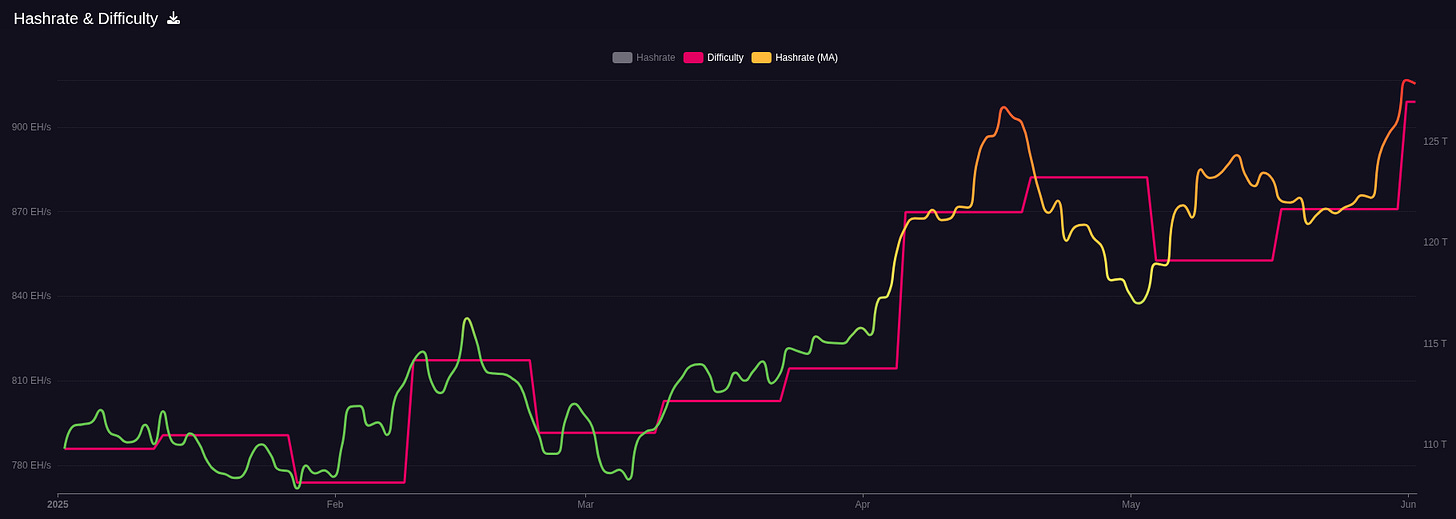
Task: Click the Apr label on time axis
Action: tap(862, 505)
